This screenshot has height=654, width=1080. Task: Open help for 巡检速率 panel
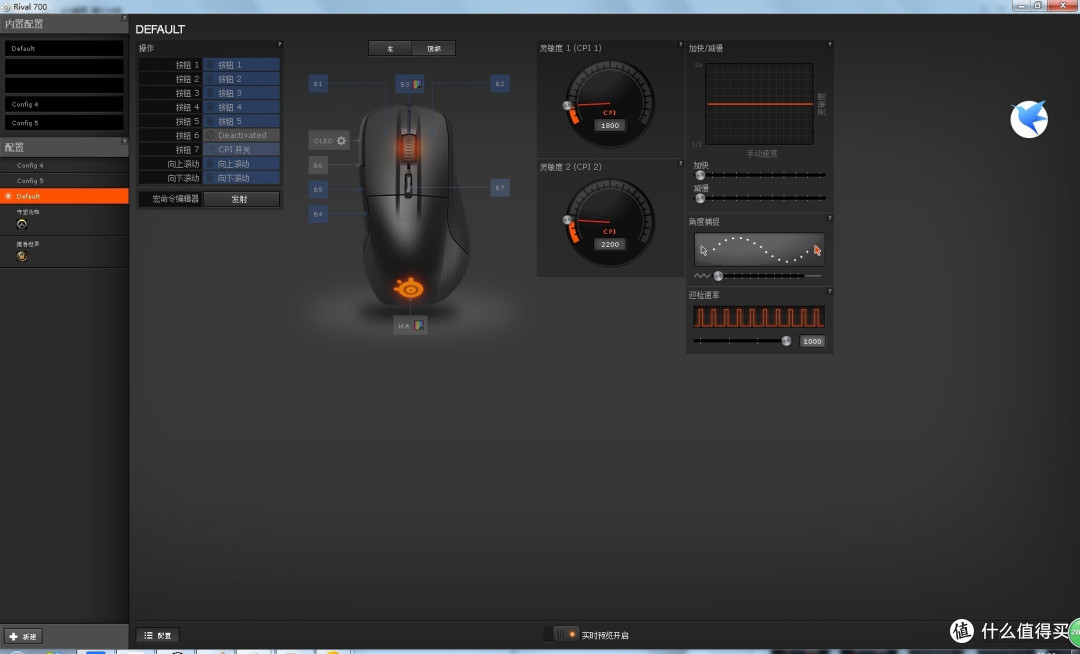tap(829, 291)
